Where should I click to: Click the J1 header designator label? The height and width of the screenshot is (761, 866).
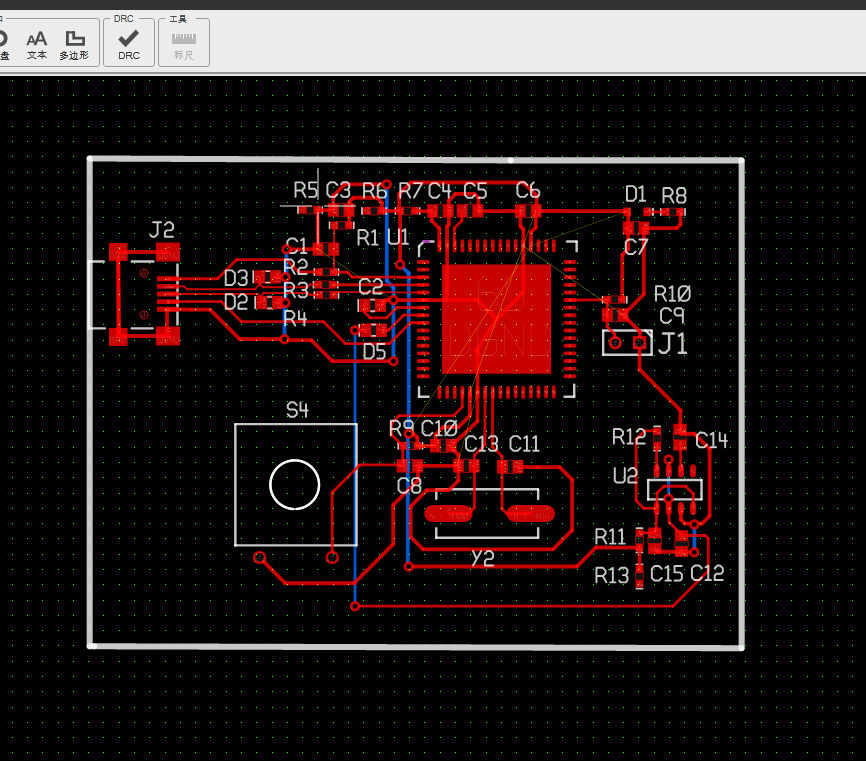(673, 343)
